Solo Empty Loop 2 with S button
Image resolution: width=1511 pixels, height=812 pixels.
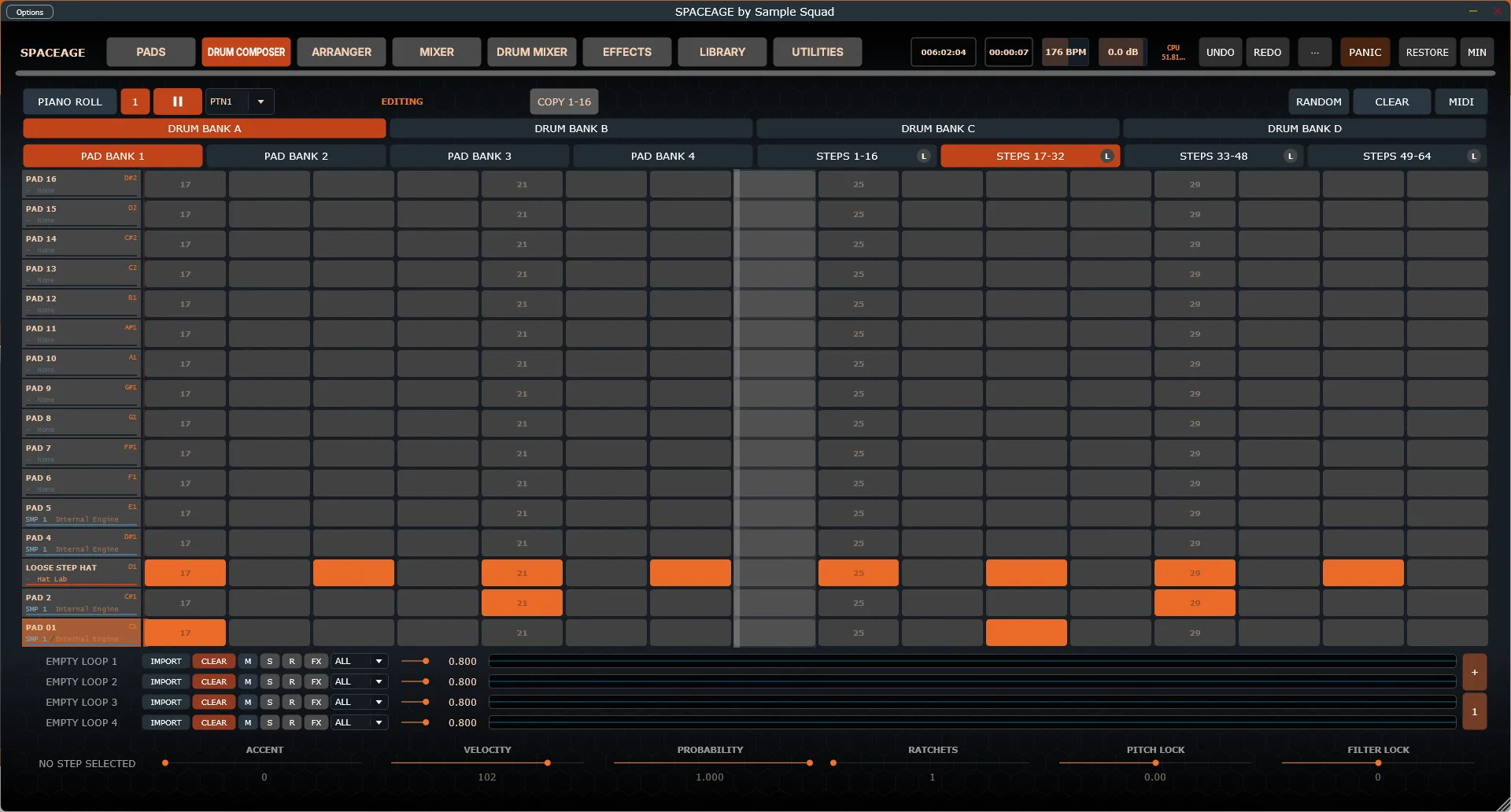[270, 682]
